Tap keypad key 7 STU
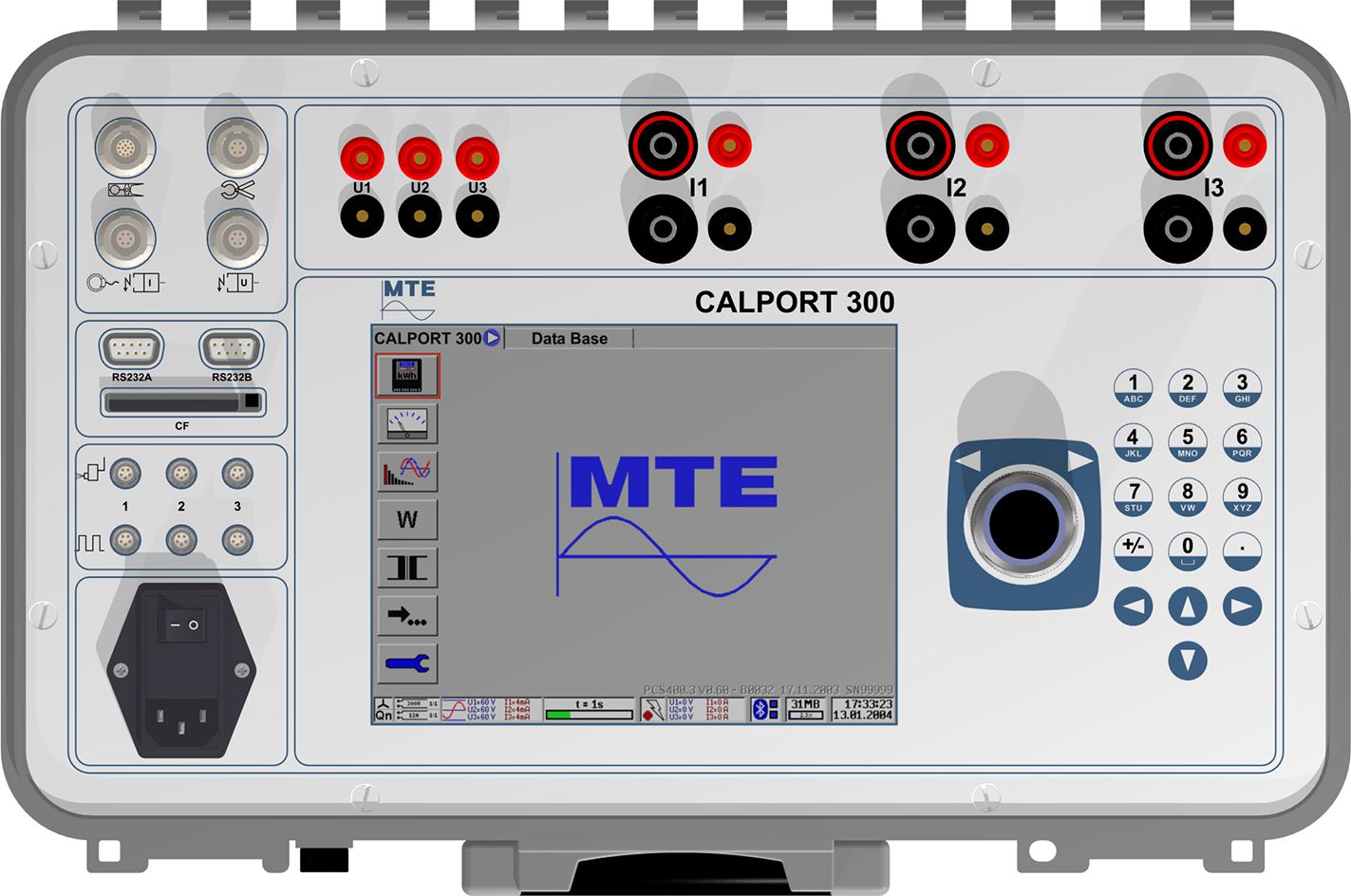Screen dimensions: 1351x896 (1133, 497)
